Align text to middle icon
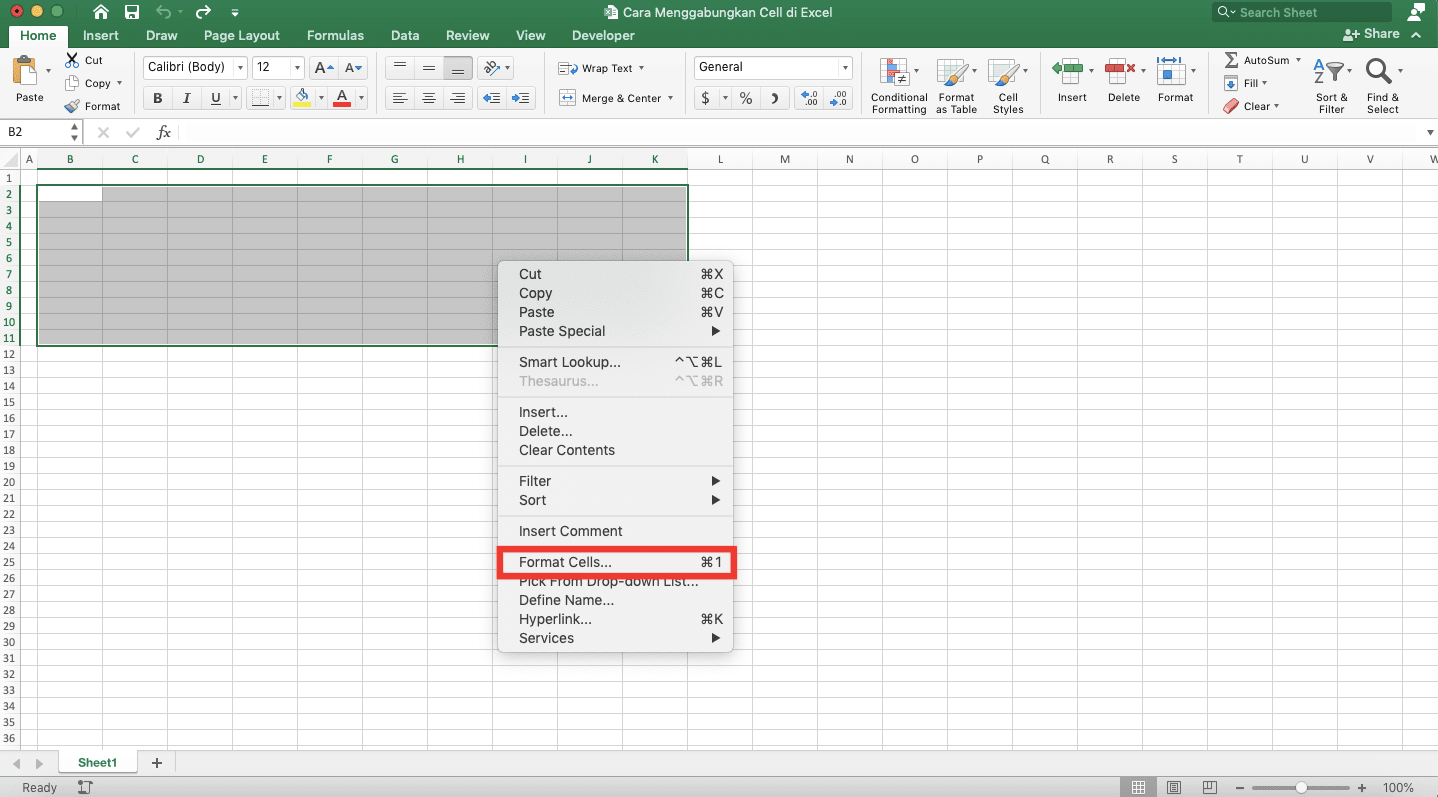 [x=429, y=68]
